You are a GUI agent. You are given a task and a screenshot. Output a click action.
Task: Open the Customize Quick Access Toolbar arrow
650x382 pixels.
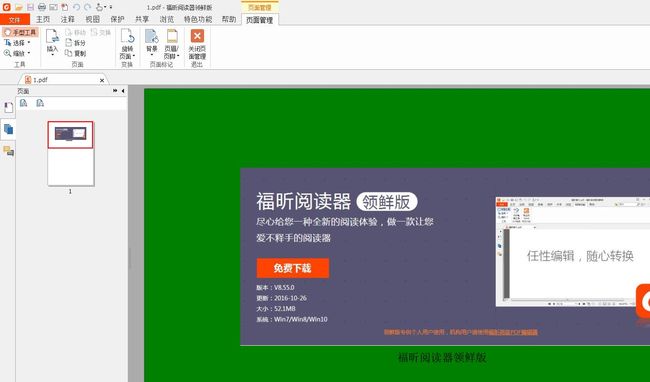click(111, 7)
